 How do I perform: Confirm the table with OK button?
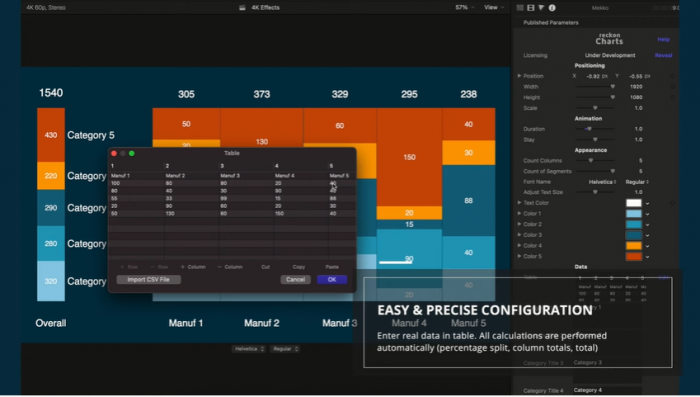[x=332, y=280]
